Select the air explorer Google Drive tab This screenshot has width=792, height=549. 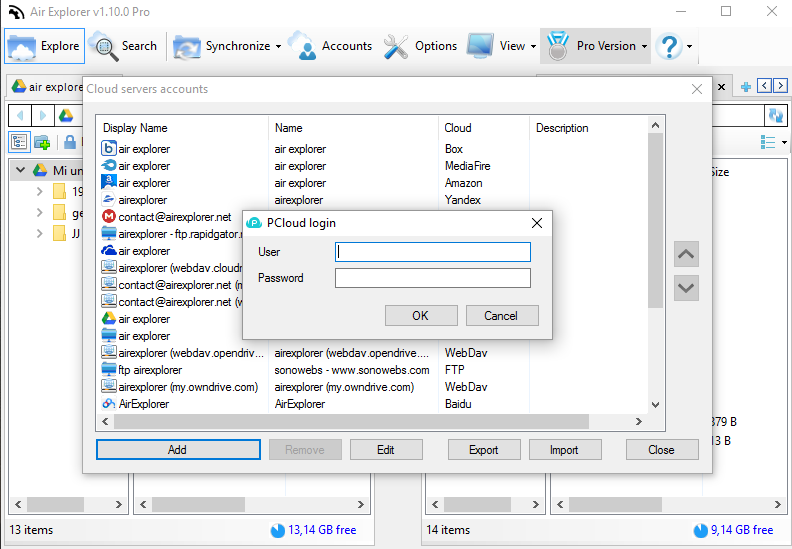pos(46,87)
